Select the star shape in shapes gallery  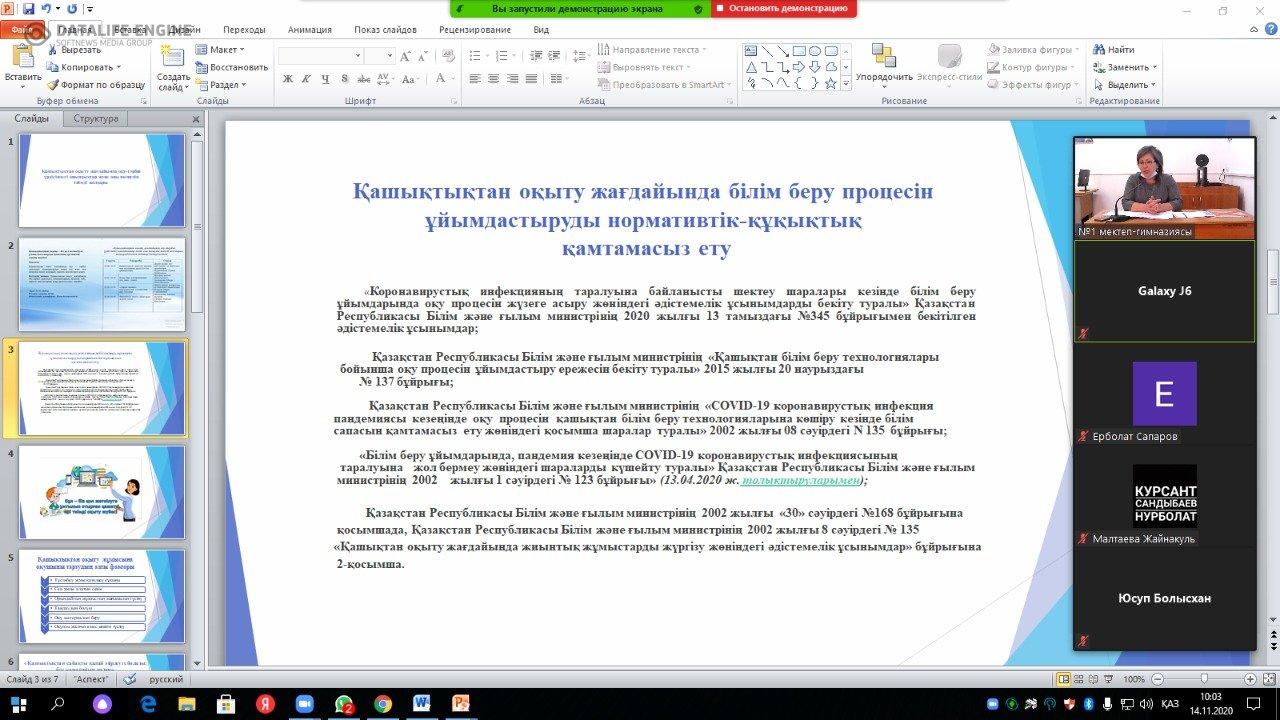tap(830, 83)
